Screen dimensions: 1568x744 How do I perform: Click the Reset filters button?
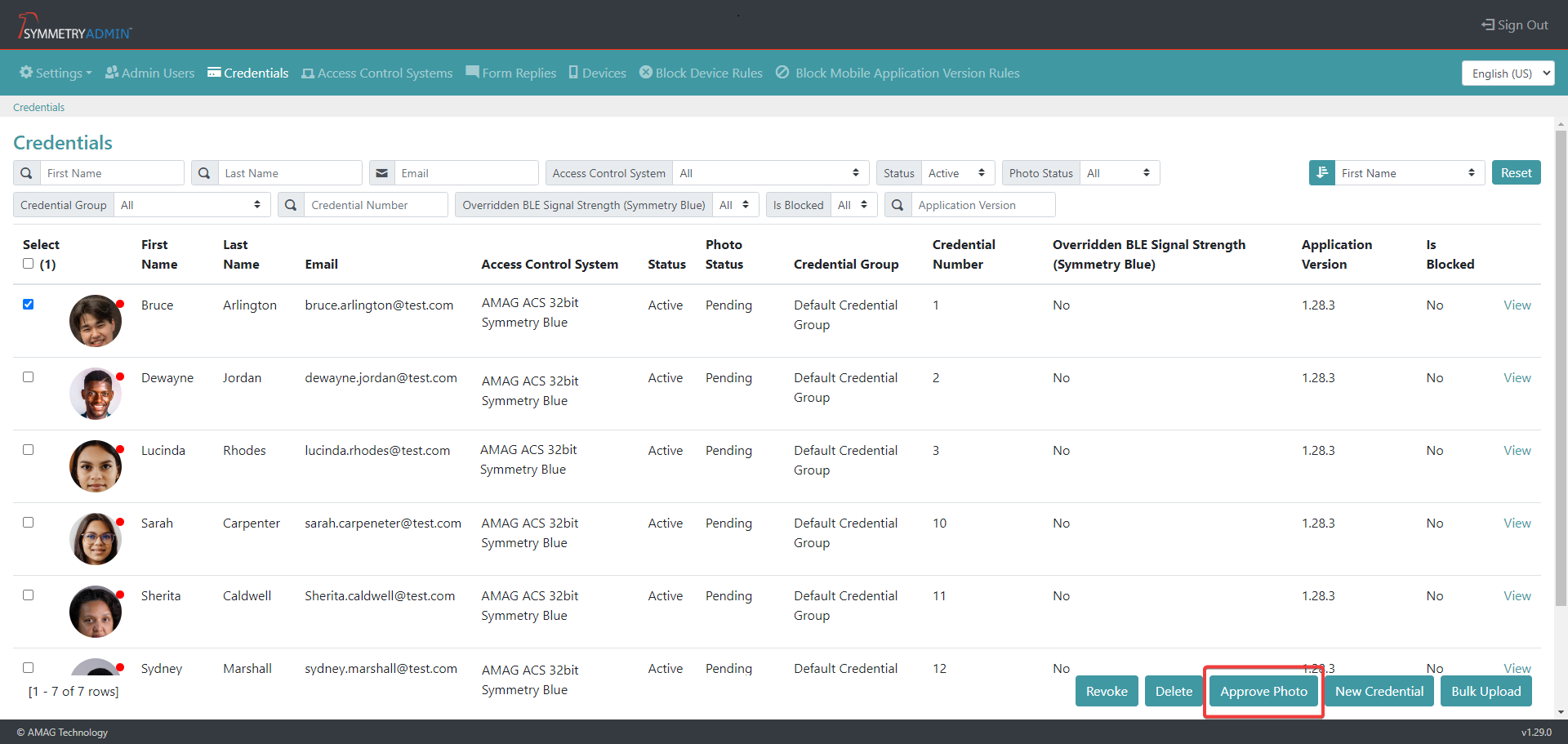click(x=1517, y=173)
